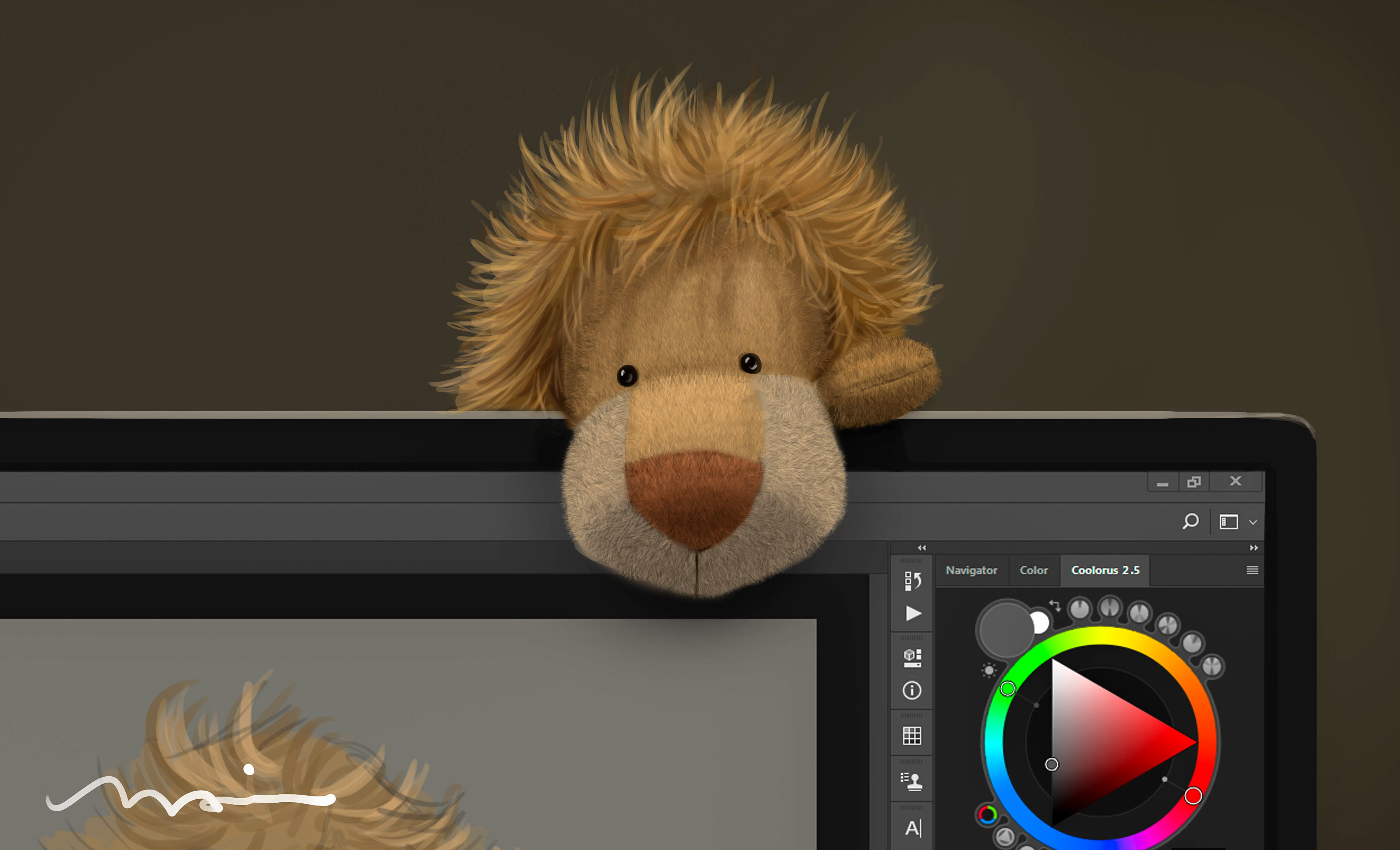Select the white background color swatch
The image size is (1400, 850).
tap(1042, 623)
